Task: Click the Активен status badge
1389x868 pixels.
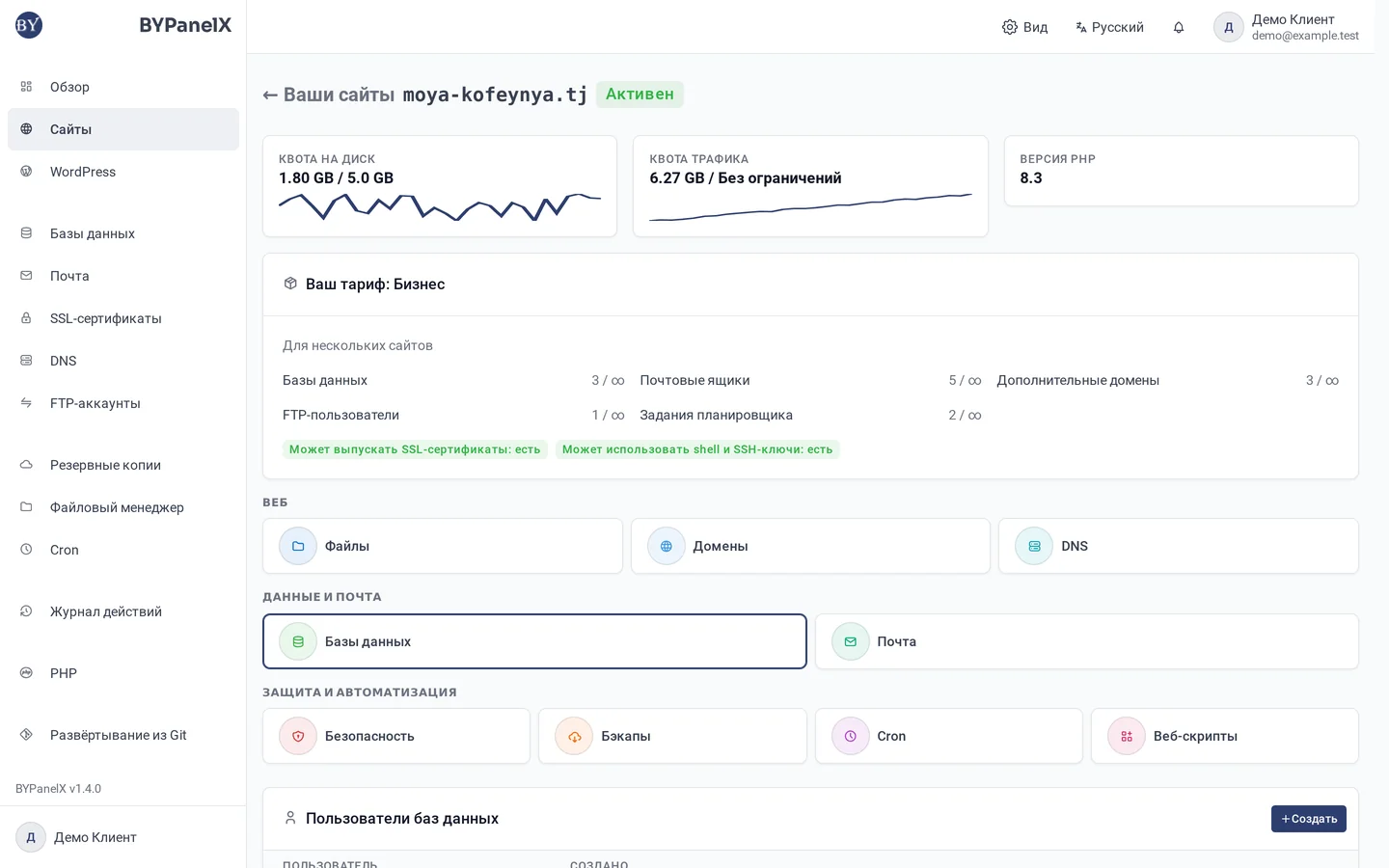Action: pyautogui.click(x=640, y=95)
